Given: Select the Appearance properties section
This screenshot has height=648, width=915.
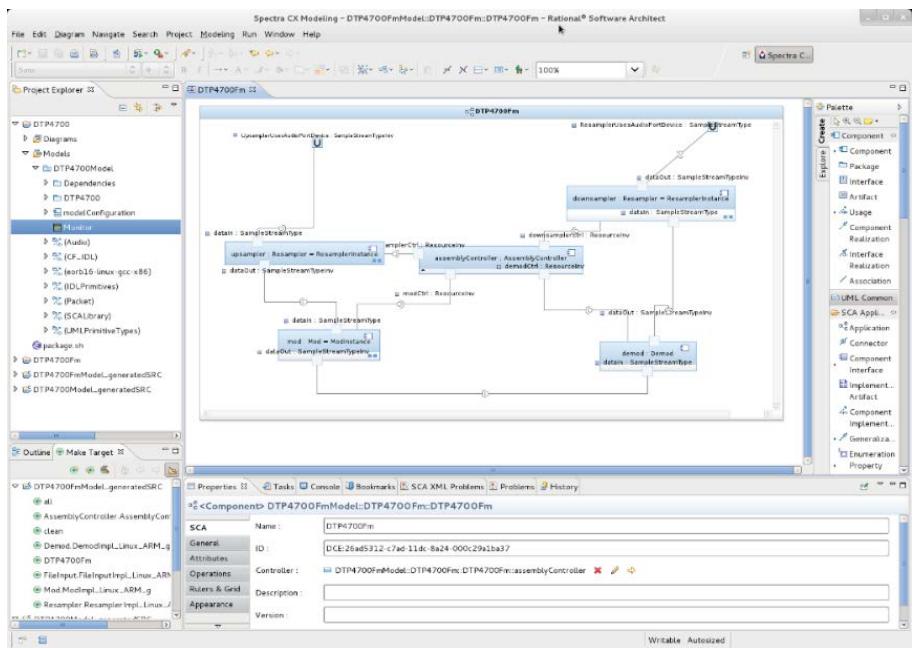Looking at the screenshot, I should coord(211,604).
